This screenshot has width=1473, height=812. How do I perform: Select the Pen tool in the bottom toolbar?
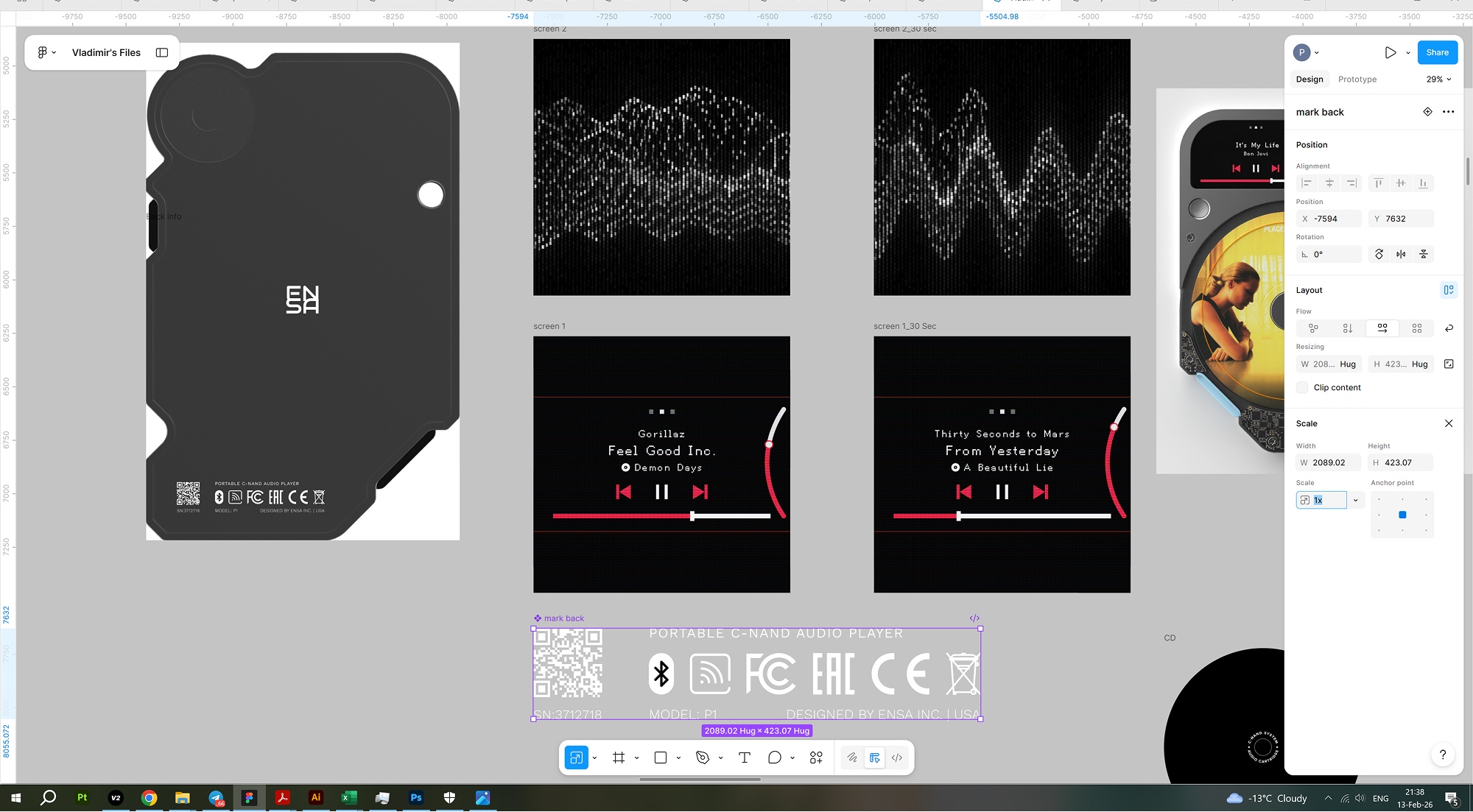click(703, 758)
